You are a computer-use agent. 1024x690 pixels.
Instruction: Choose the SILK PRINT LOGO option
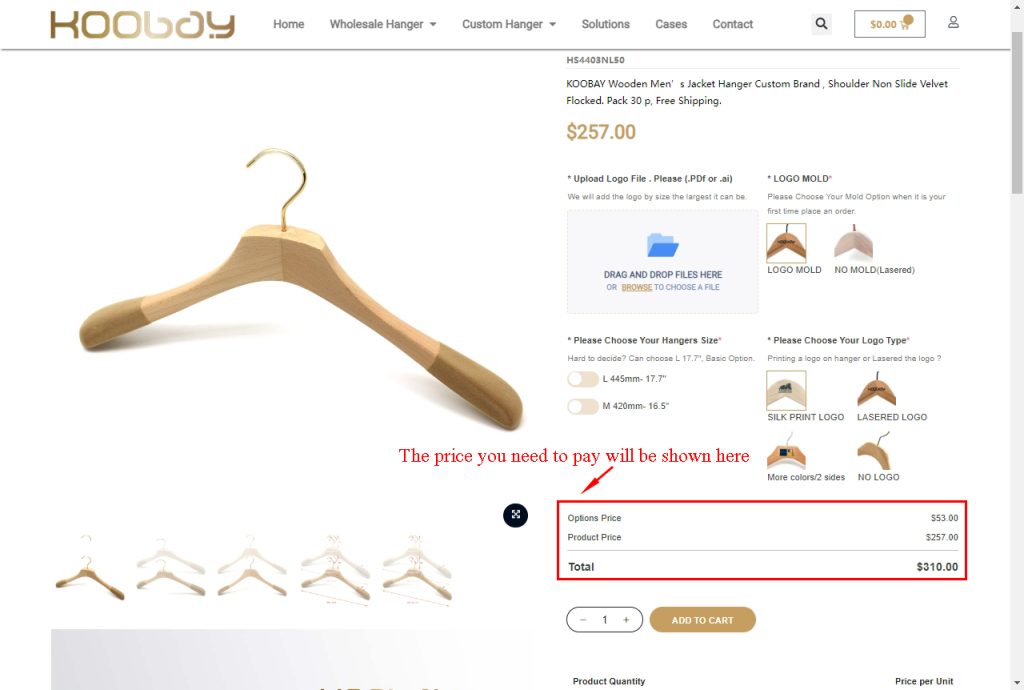pos(786,390)
